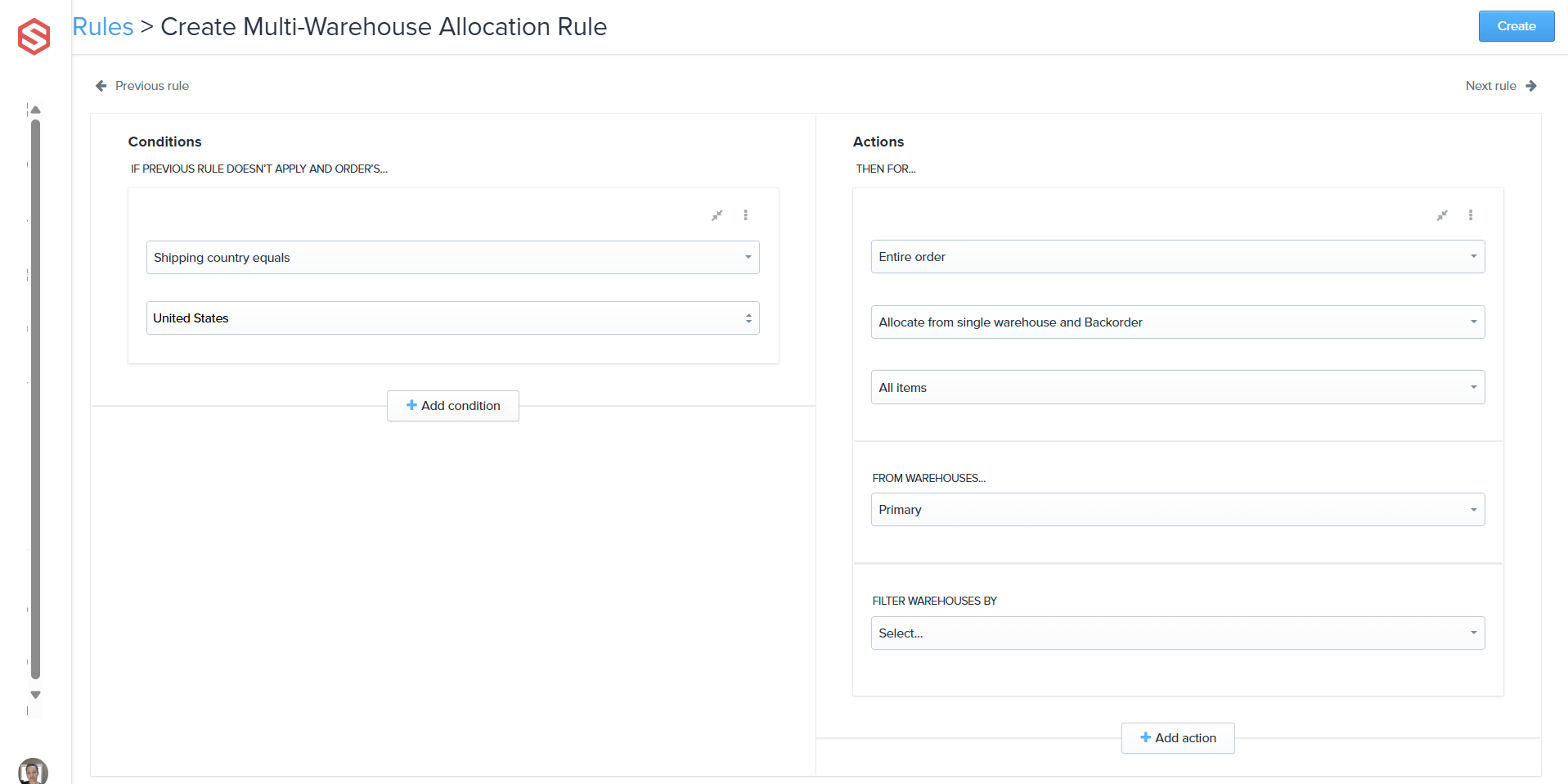Expand the Entire order dropdown

1177,257
